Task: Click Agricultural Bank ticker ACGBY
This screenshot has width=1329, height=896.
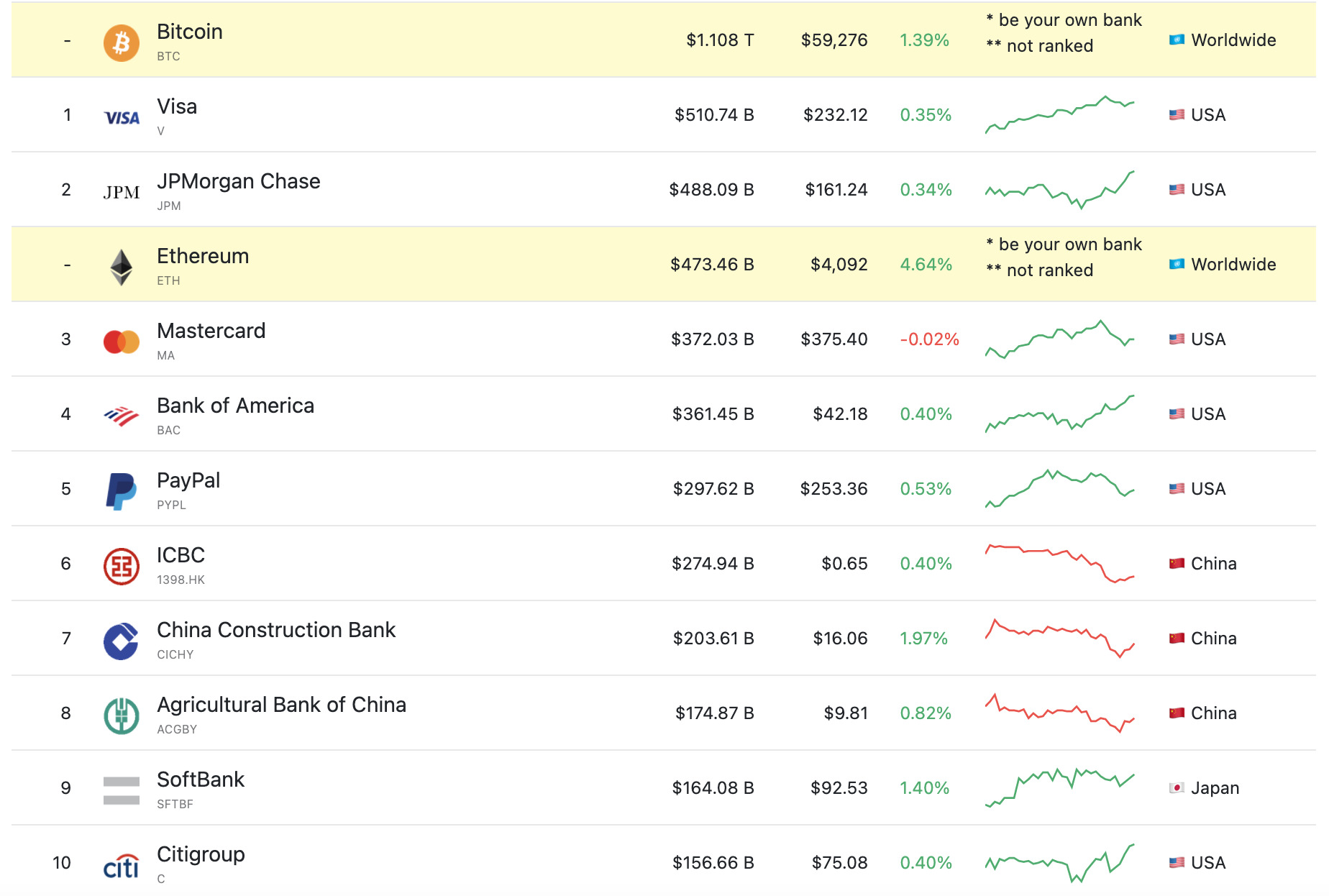Action: point(177,729)
